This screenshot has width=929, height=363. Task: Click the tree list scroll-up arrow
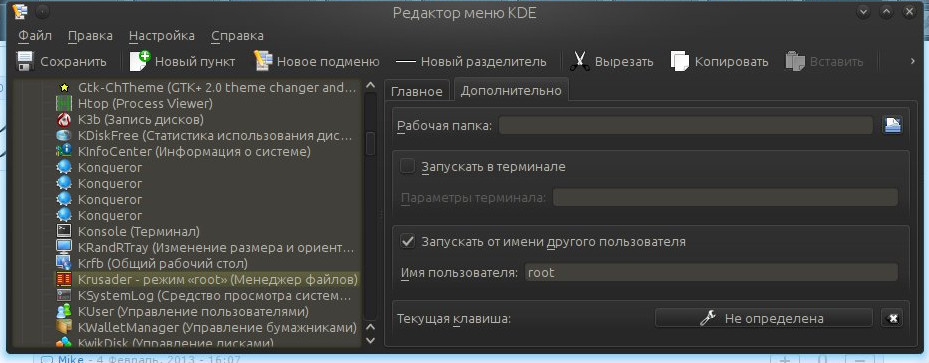point(371,86)
